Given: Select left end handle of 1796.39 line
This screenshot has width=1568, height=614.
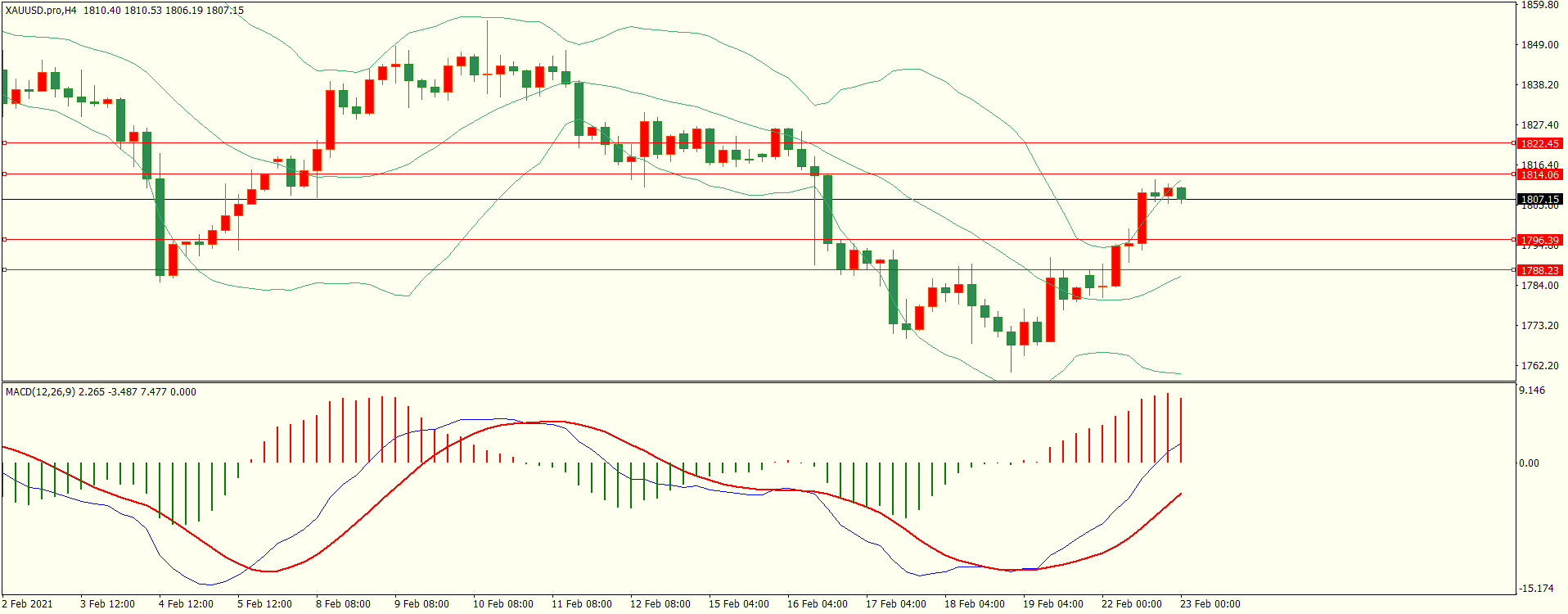Looking at the screenshot, I should (4, 239).
